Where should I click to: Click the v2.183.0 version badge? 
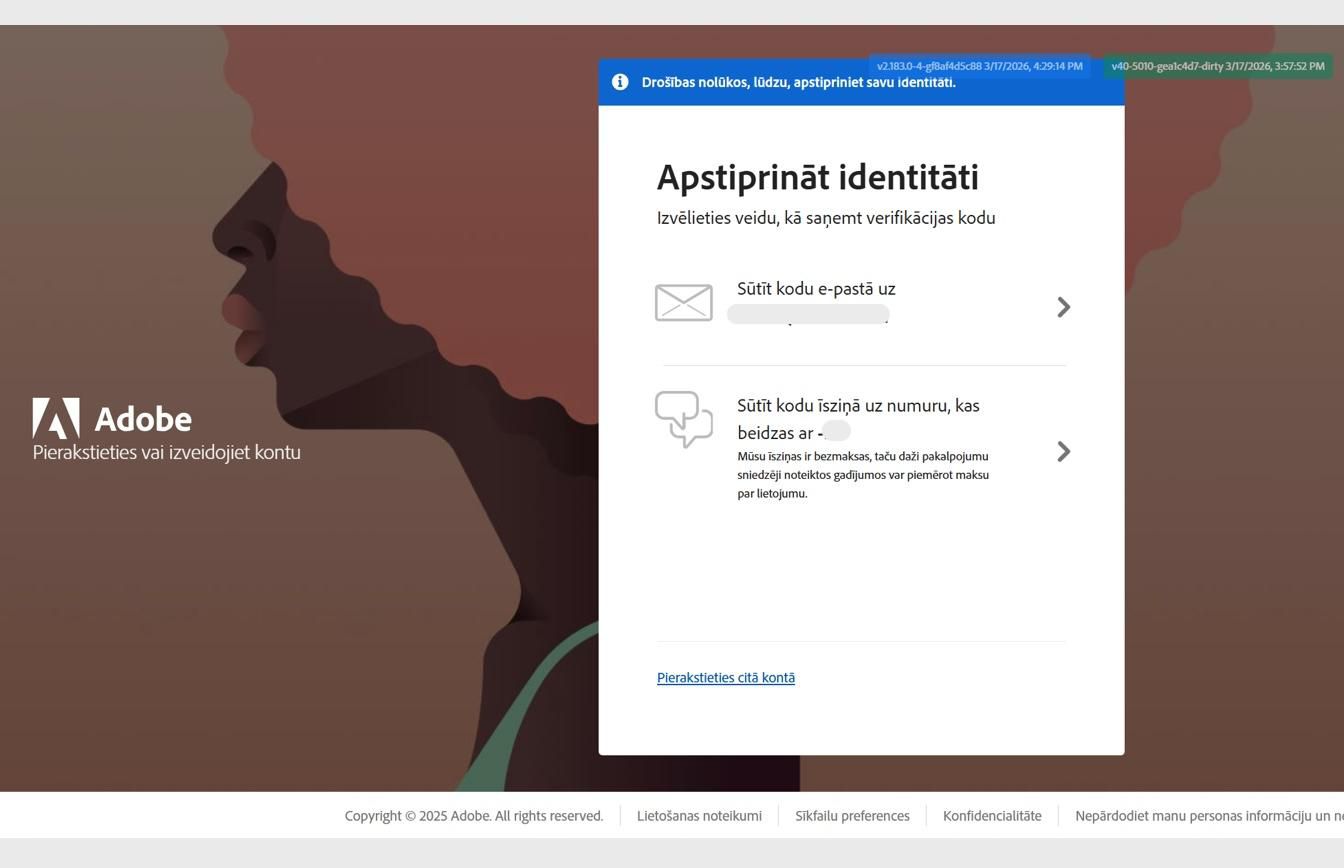(x=979, y=66)
